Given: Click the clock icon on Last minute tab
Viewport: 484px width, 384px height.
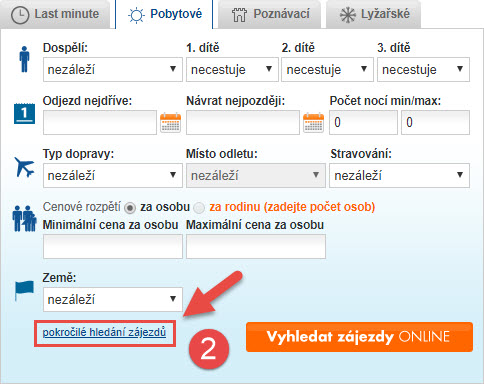Looking at the screenshot, I should point(20,15).
